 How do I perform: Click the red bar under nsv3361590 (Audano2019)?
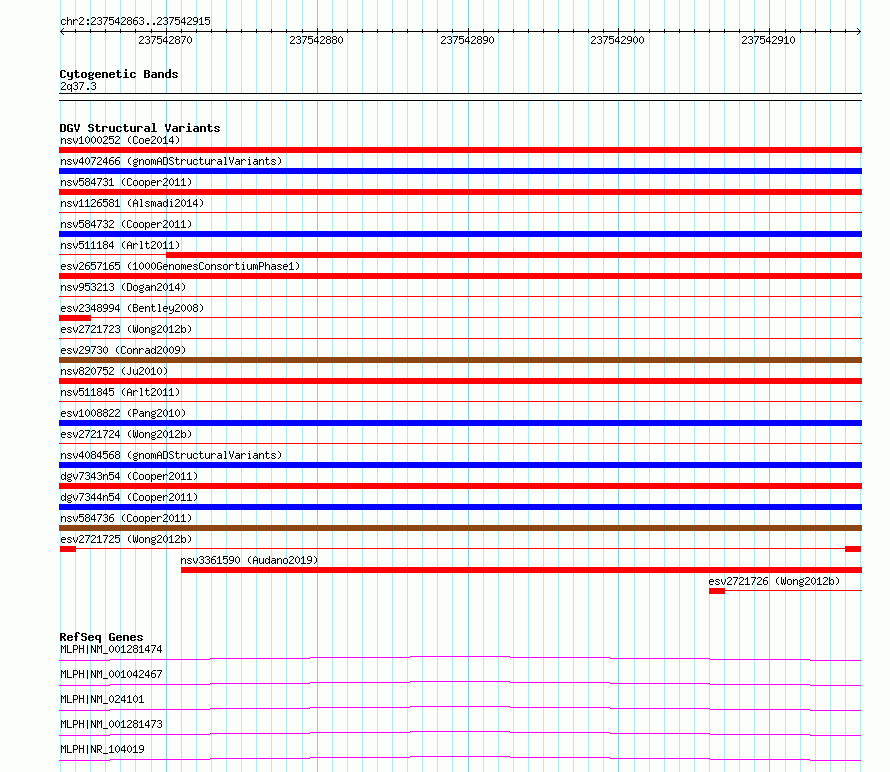(x=521, y=570)
